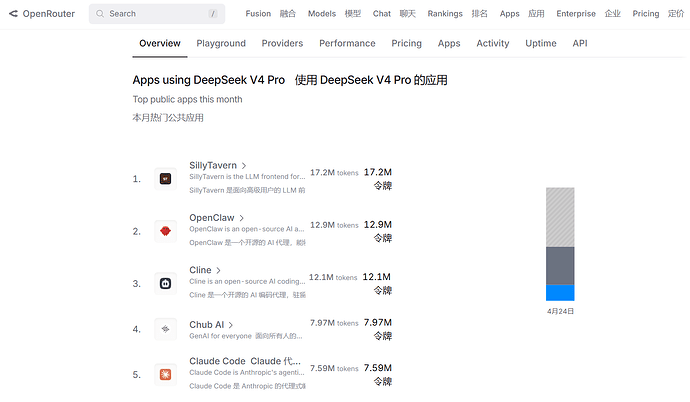Click the OpenRouter brand name link

(x=48, y=14)
